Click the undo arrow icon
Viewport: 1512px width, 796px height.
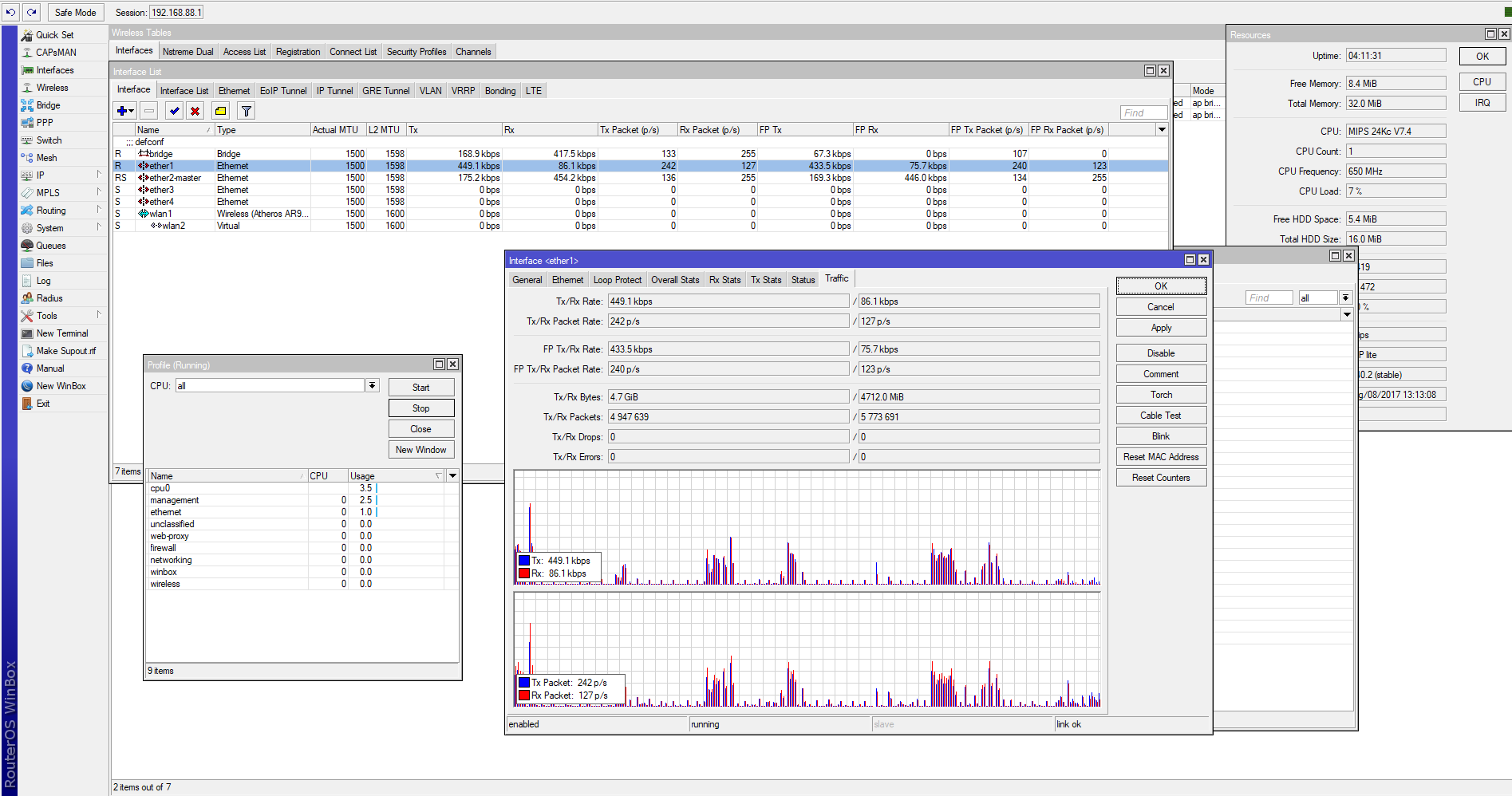[11, 12]
